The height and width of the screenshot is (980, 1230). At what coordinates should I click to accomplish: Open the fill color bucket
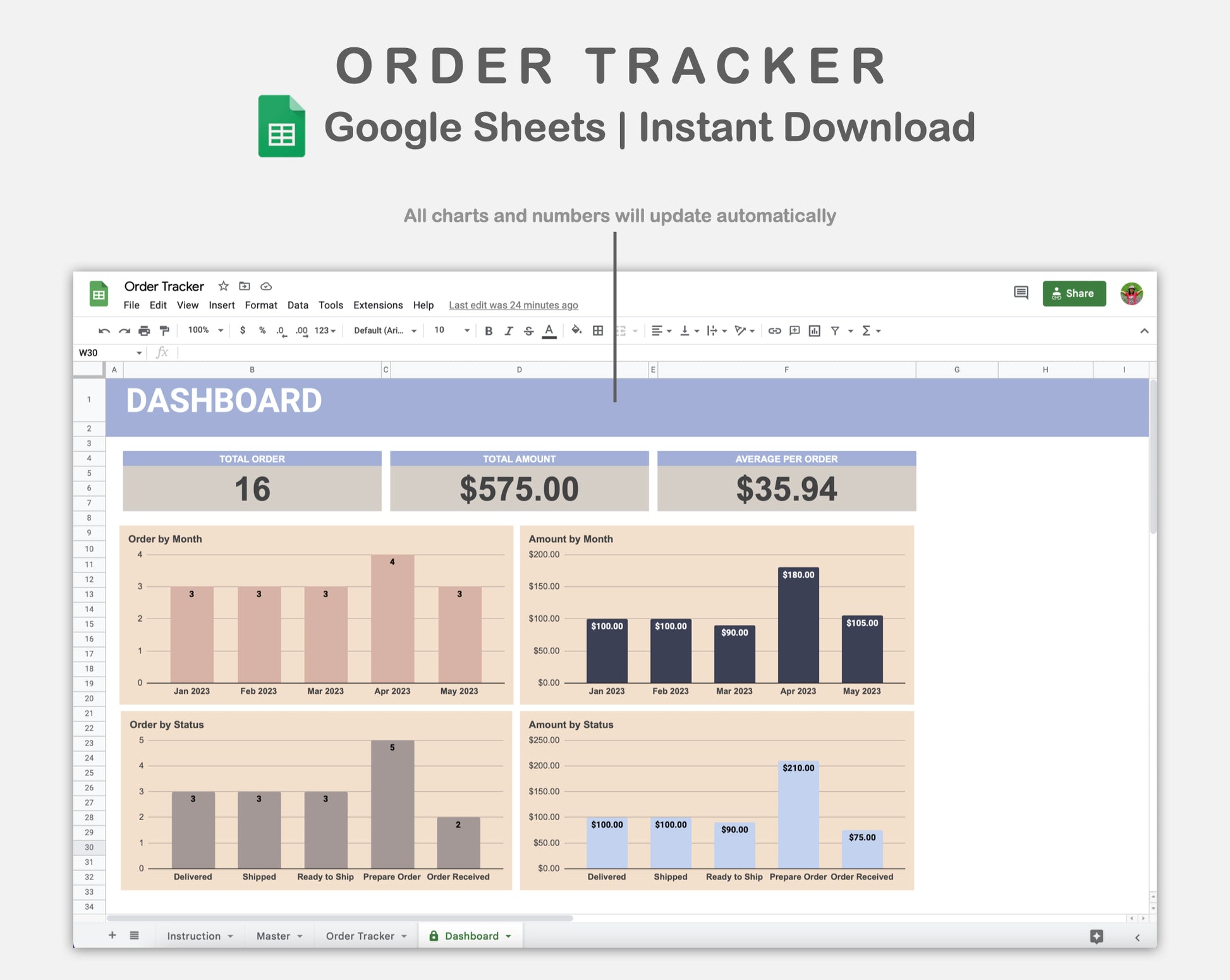(576, 330)
